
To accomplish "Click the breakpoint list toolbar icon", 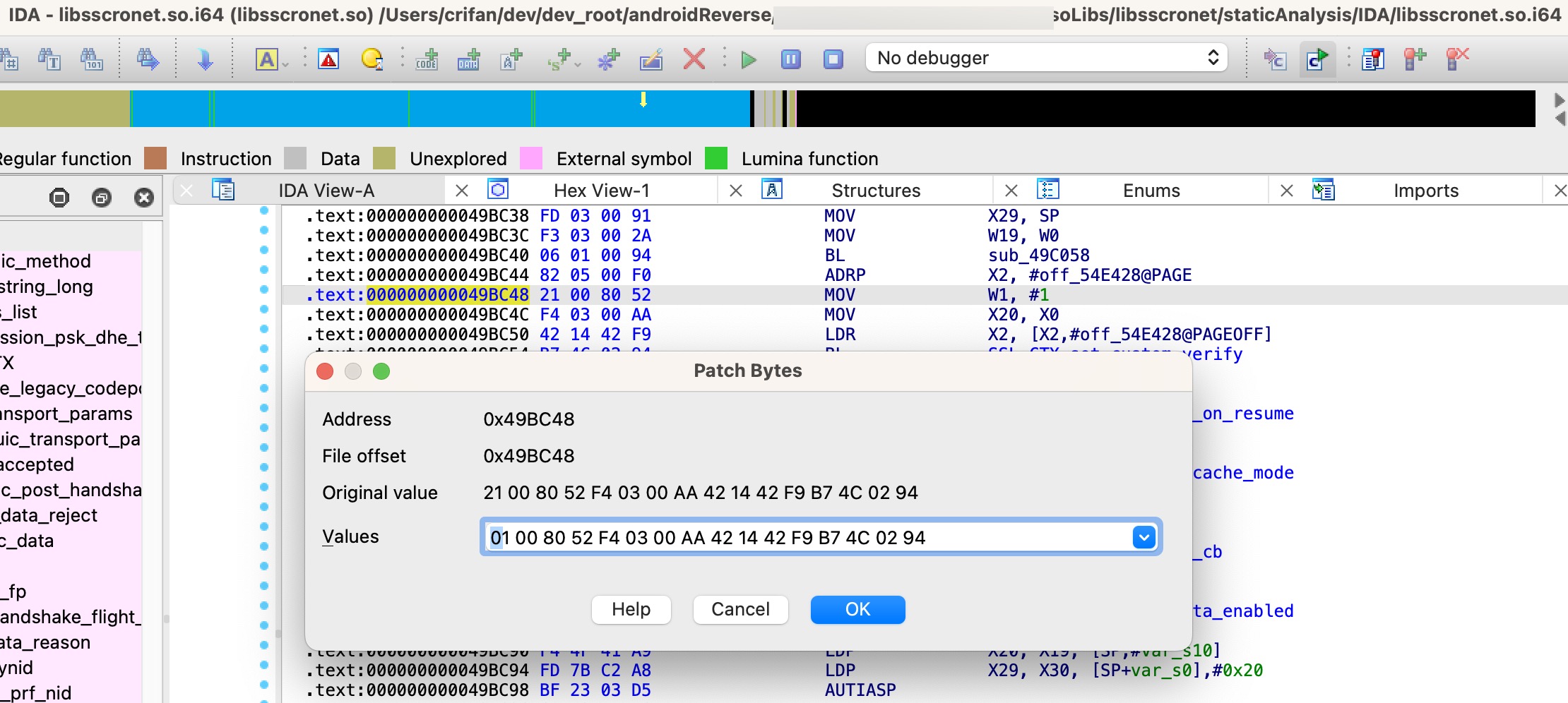I will point(1373,59).
